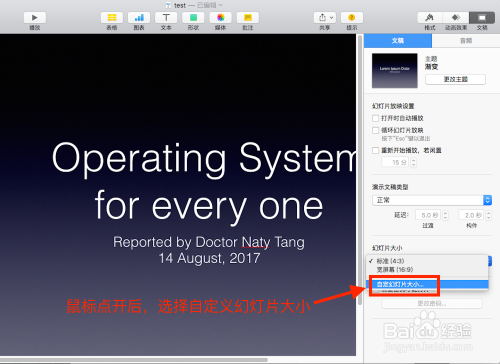Enable auto-play on open checkbox

[376, 118]
